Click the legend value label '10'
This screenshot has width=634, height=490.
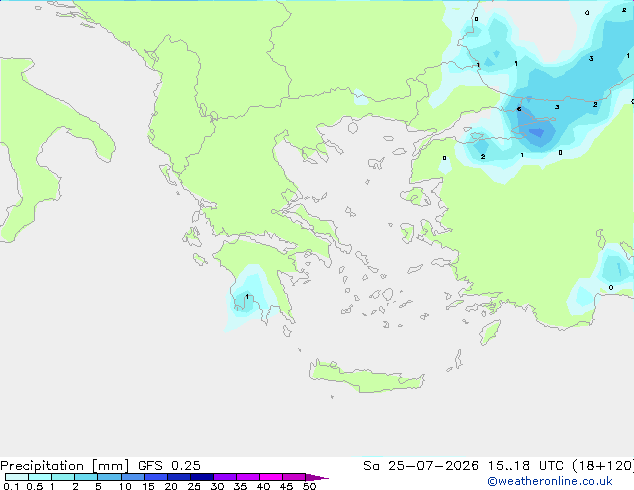[125, 486]
